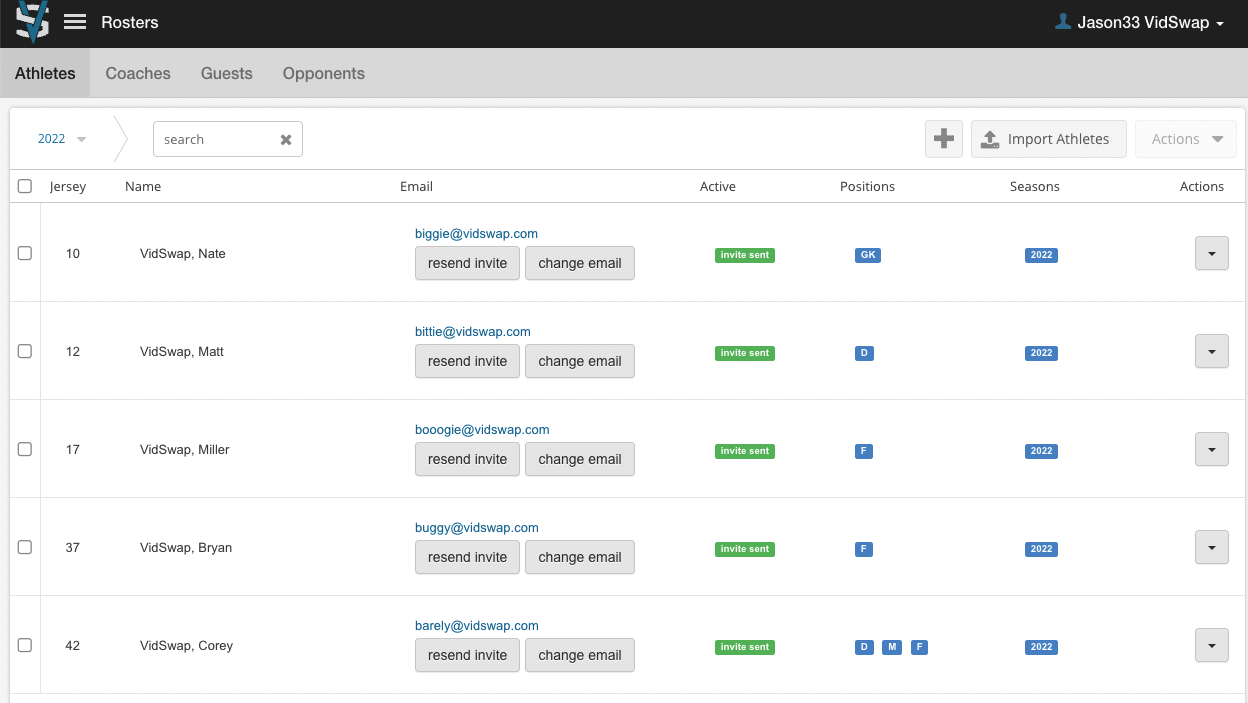
Task: Open actions dropdown for Bryan's row
Action: (1212, 548)
